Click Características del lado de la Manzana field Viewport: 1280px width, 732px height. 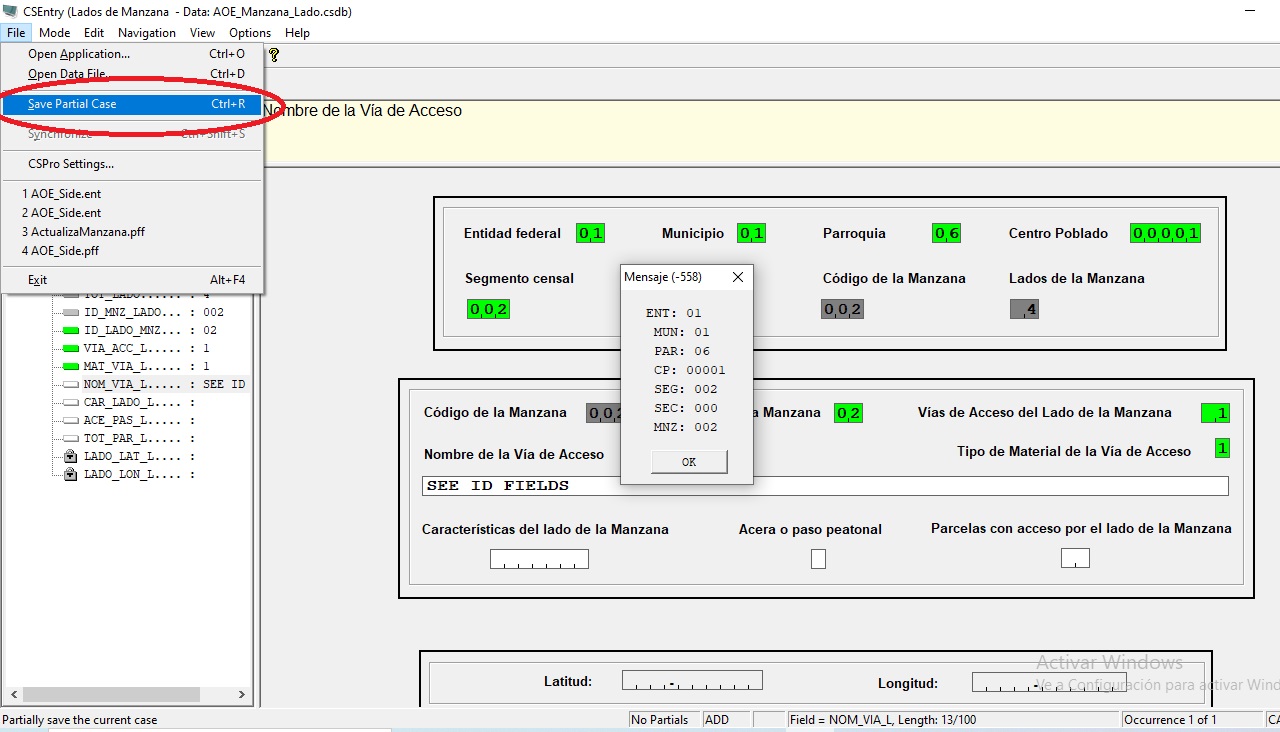coord(539,559)
